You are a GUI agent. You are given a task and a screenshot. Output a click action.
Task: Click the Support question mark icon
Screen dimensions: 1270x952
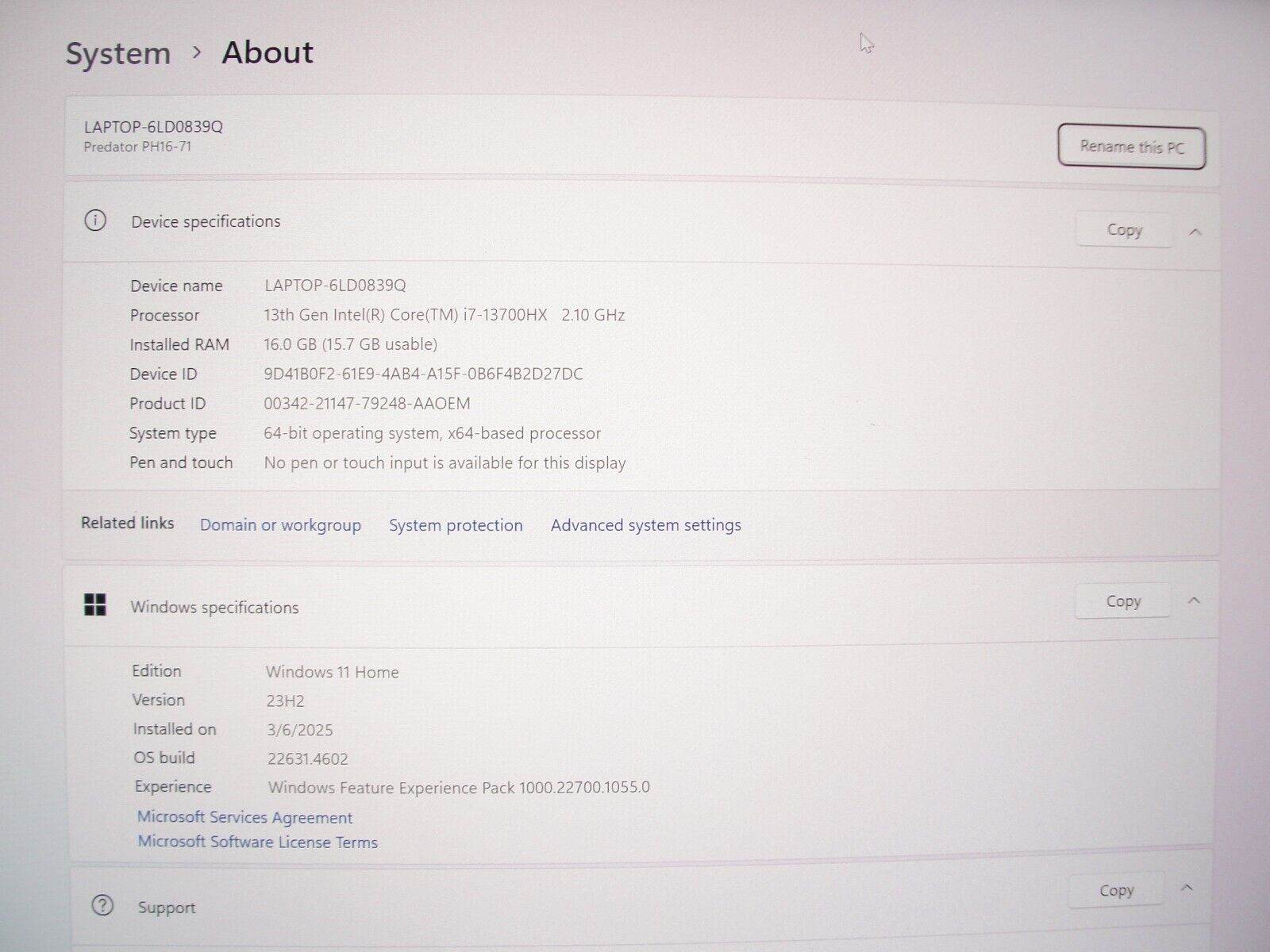[102, 905]
